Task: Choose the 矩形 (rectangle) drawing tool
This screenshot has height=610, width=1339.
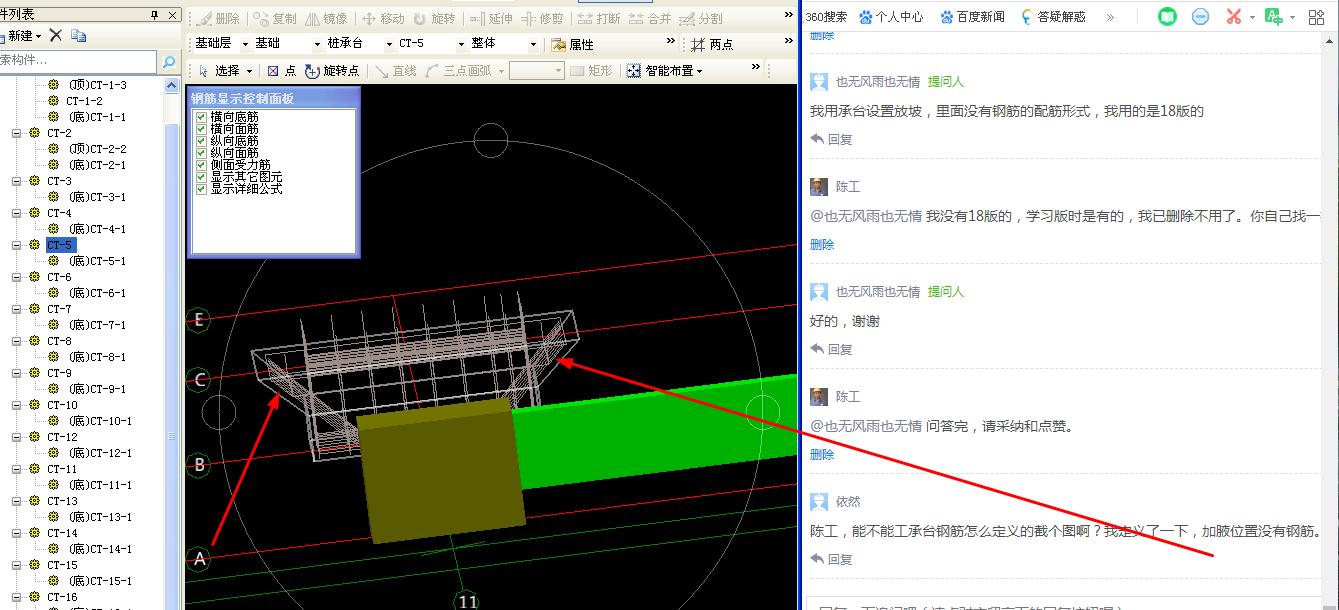Action: 591,71
